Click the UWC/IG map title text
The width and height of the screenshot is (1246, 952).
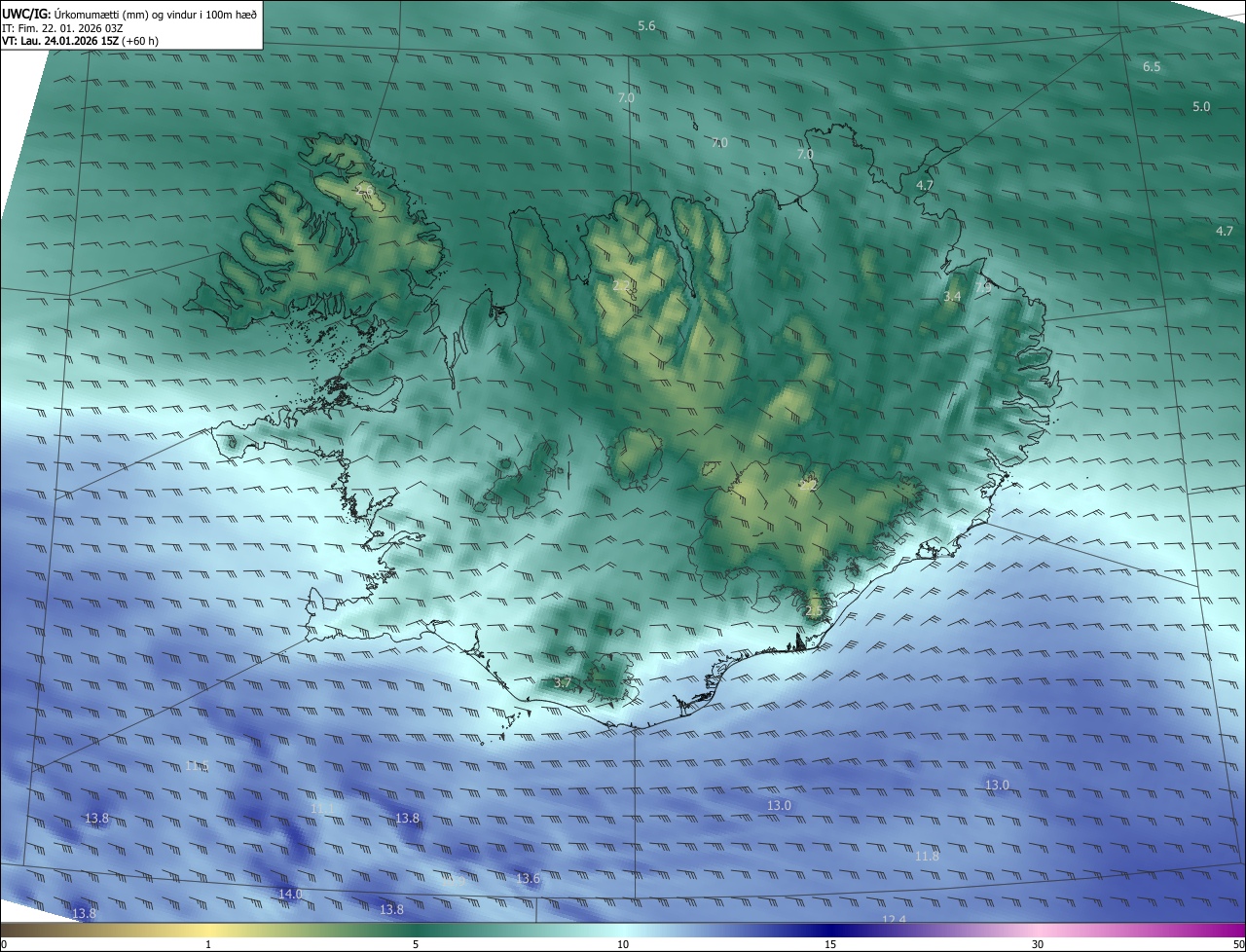click(x=26, y=13)
